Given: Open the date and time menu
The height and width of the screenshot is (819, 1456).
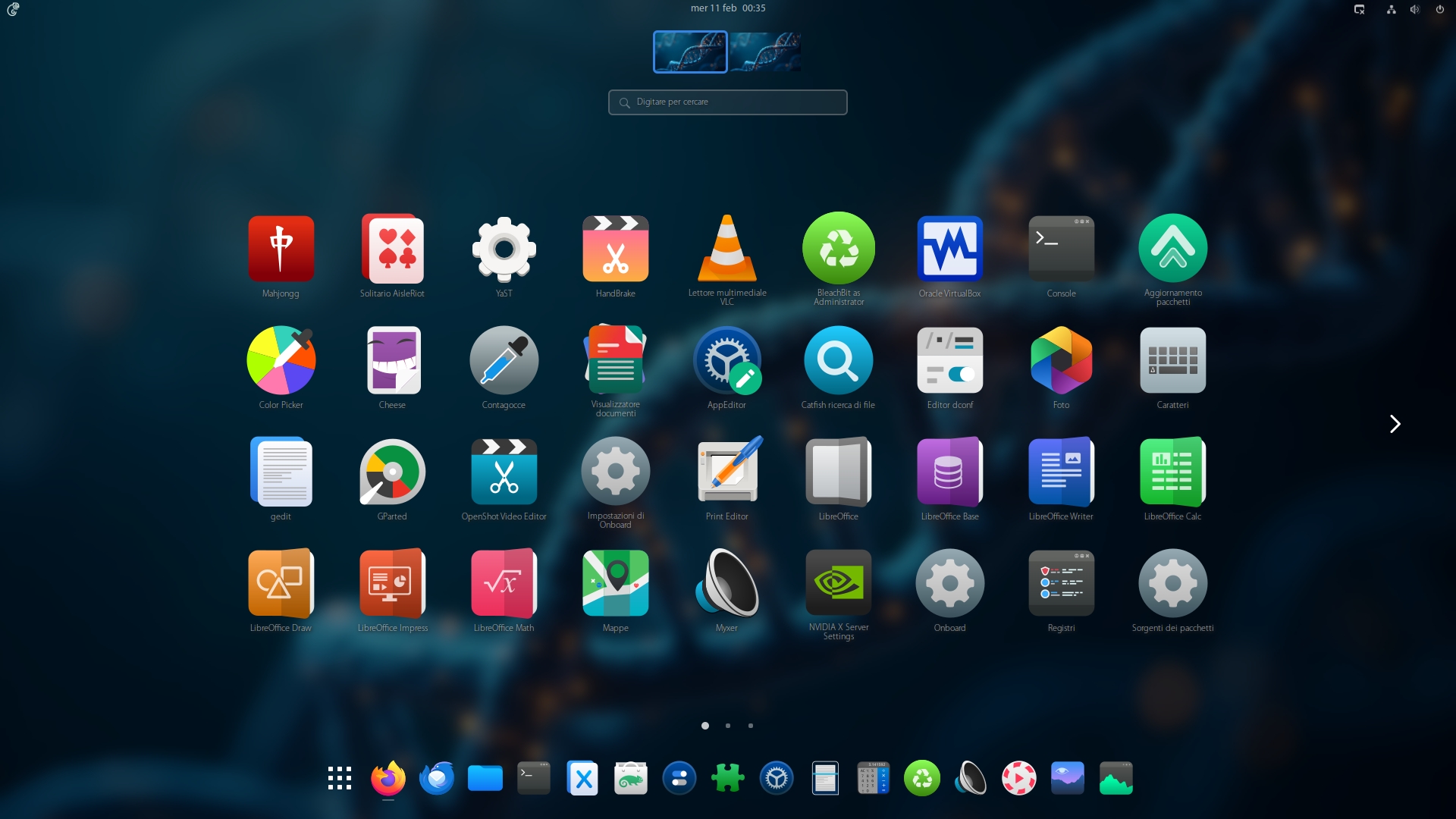Looking at the screenshot, I should 728,8.
